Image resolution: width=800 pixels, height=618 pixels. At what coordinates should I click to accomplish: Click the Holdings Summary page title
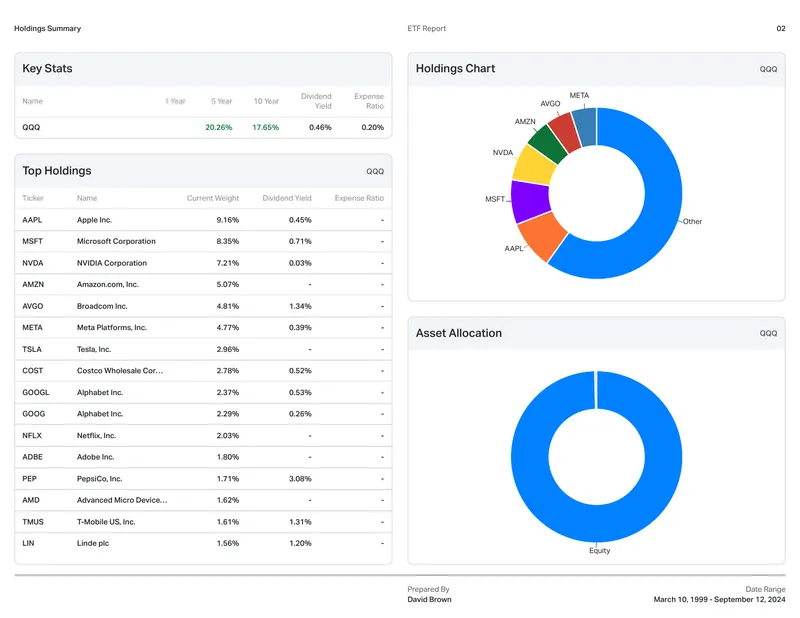coord(47,29)
